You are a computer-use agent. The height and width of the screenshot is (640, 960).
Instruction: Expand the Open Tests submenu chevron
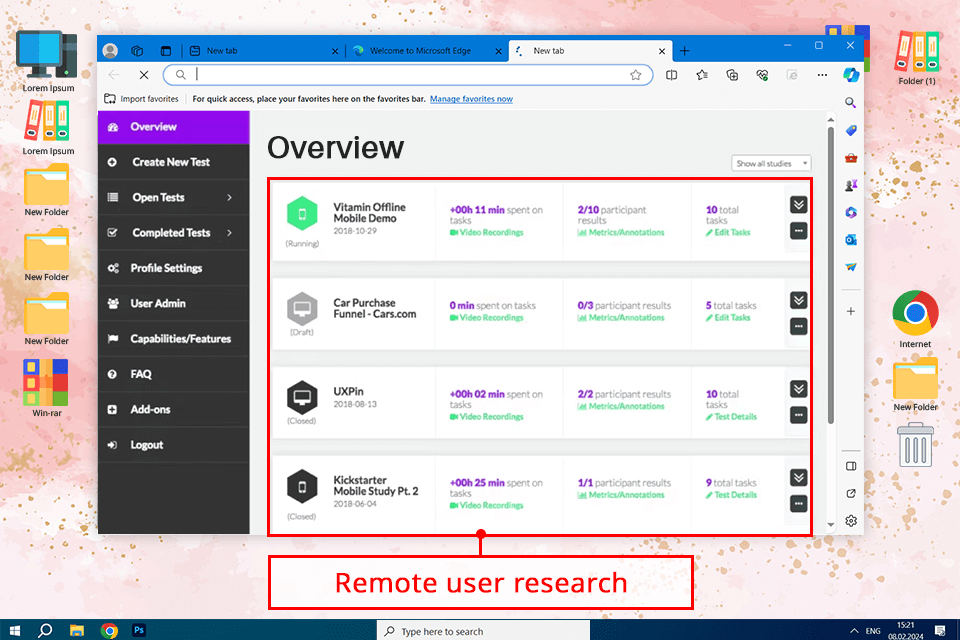[x=230, y=197]
